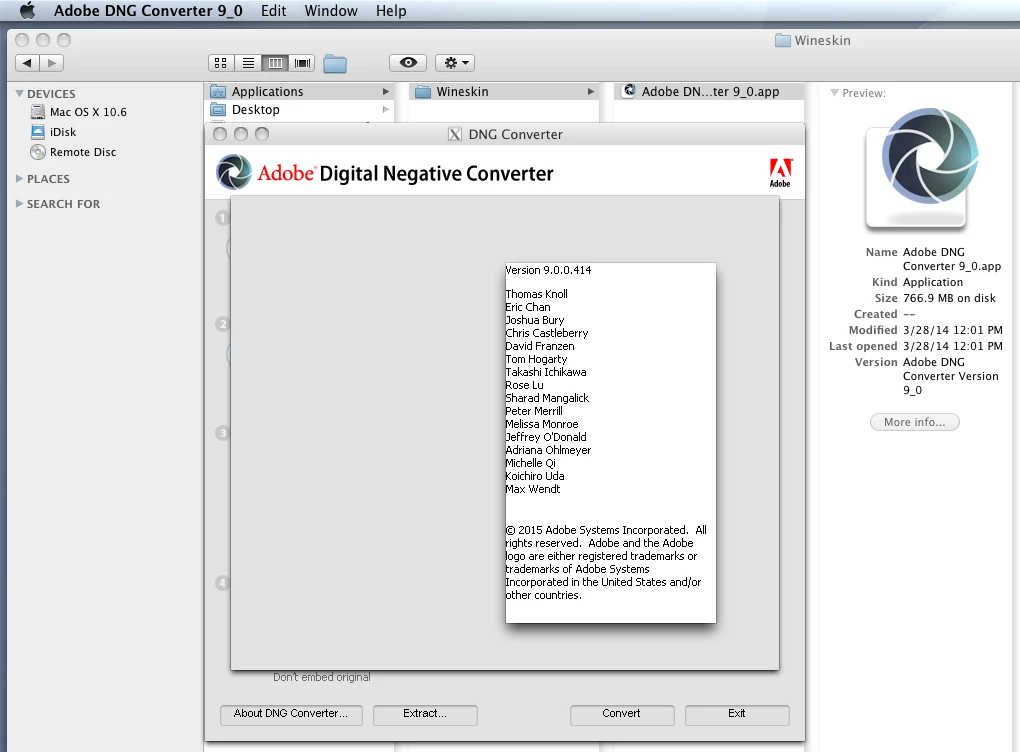Click the Kind Application value in preview
1020x752 pixels.
click(x=933, y=282)
